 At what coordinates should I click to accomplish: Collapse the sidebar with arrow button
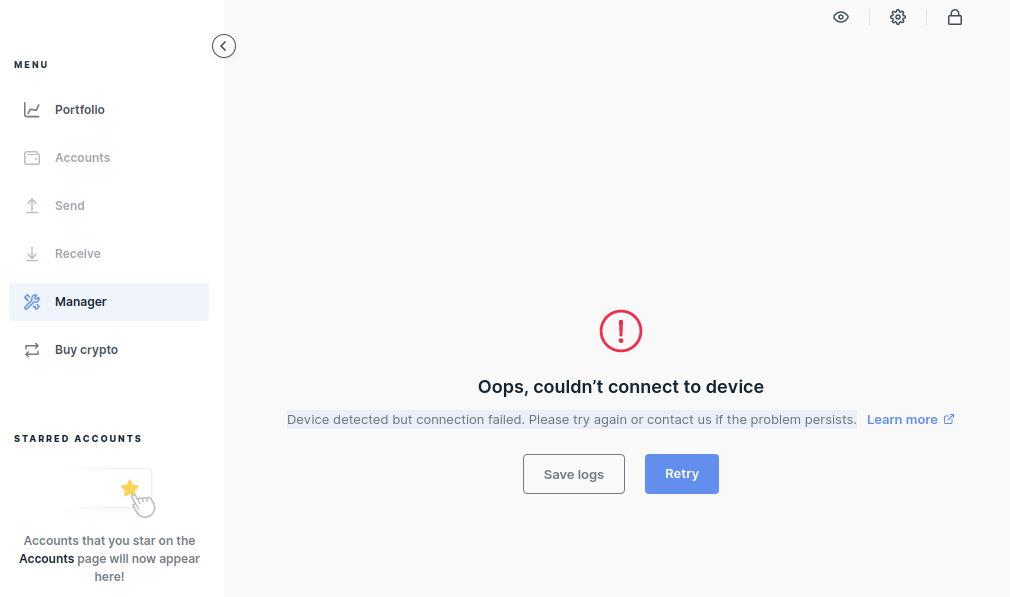(224, 46)
